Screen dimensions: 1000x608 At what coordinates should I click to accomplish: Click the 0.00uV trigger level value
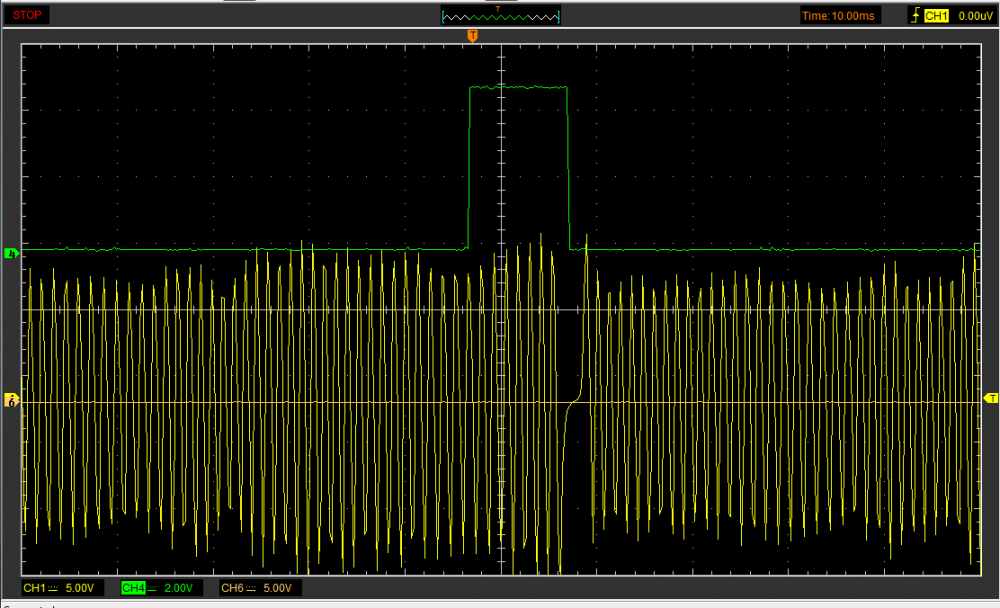(x=974, y=15)
